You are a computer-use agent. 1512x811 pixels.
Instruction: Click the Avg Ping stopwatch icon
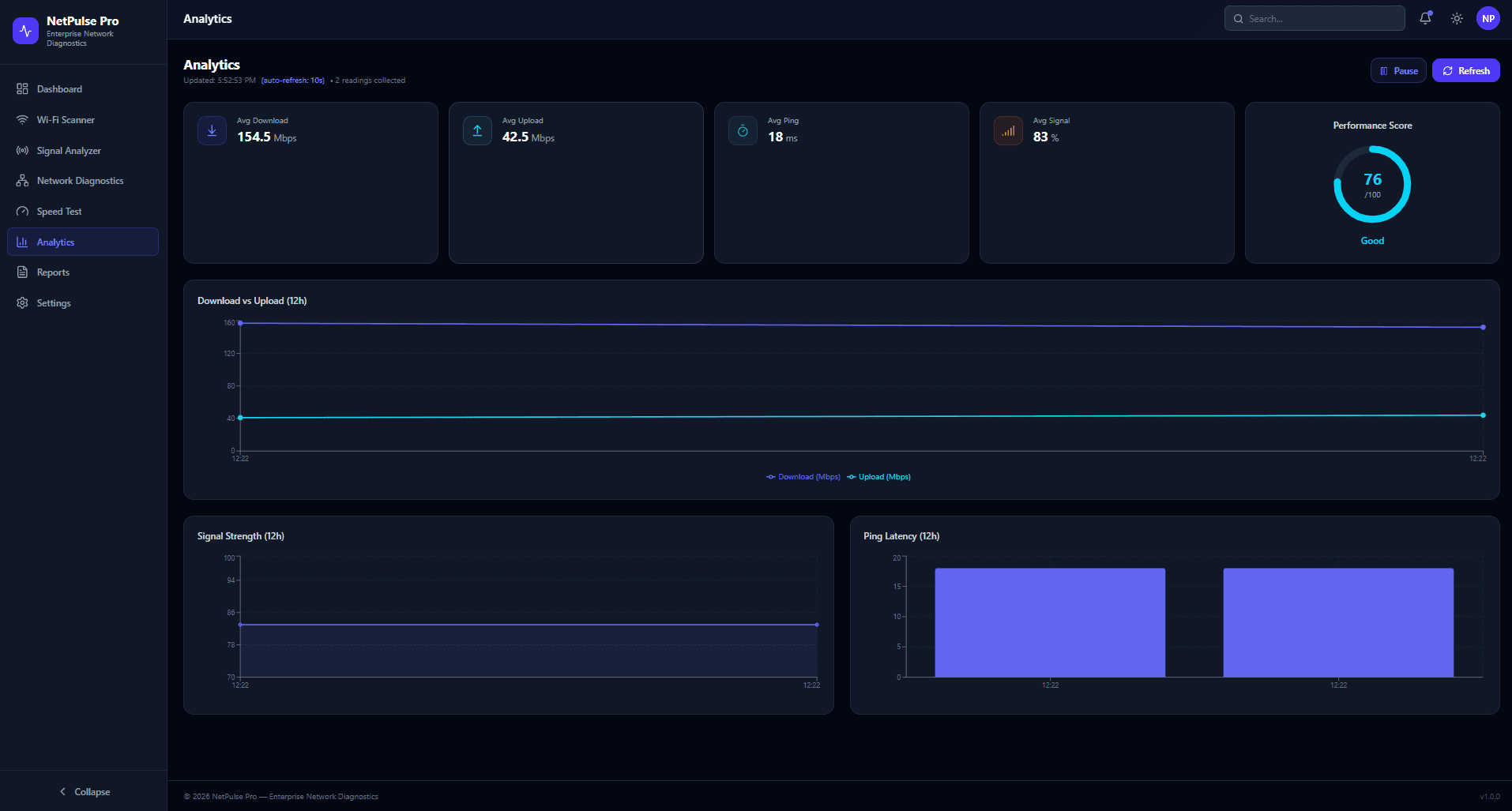[743, 131]
